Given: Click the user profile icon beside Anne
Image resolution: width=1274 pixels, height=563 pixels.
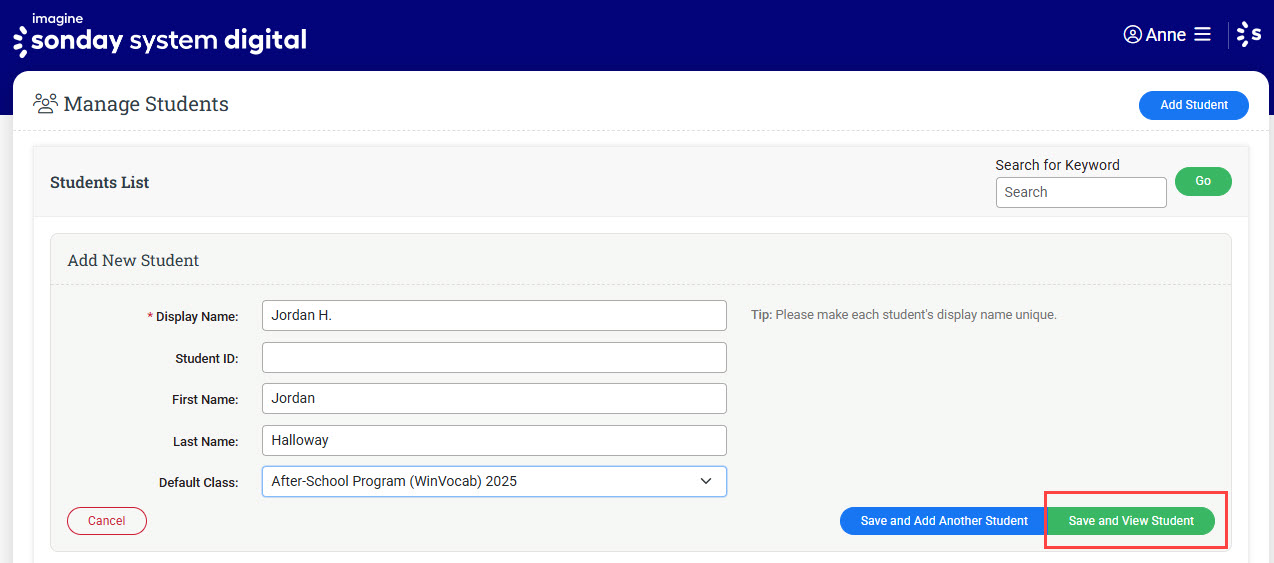Looking at the screenshot, I should coord(1132,35).
